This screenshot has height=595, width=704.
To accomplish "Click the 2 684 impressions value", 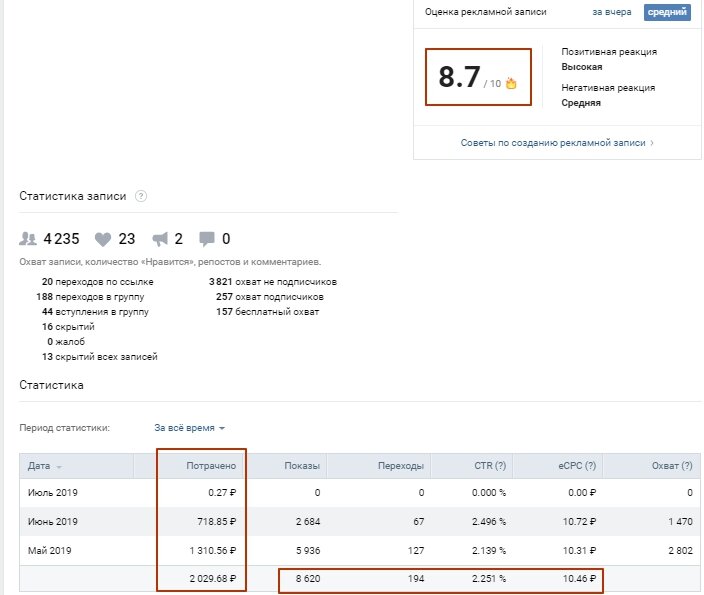I will pos(308,522).
